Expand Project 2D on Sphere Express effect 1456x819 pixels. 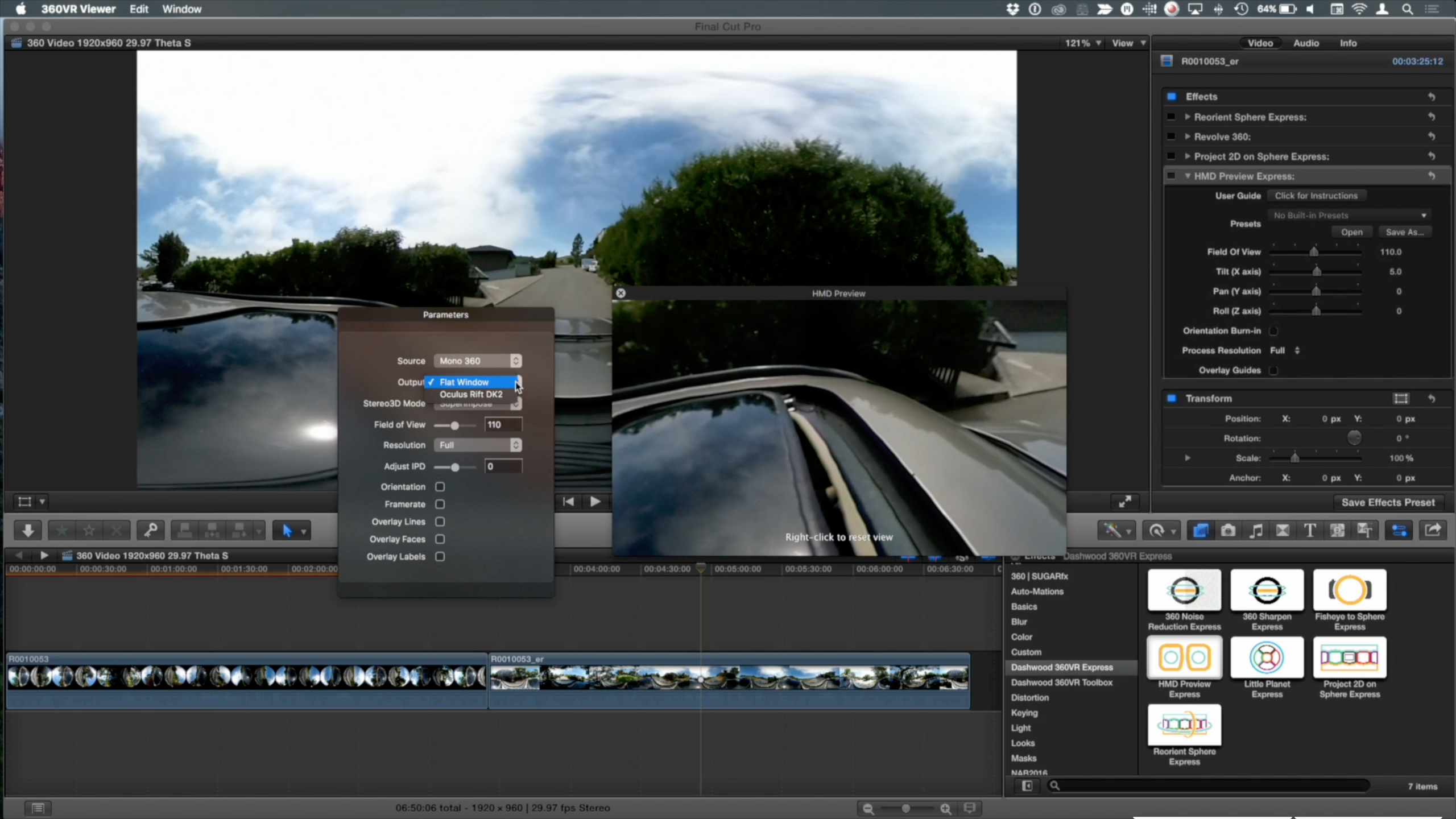[x=1188, y=156]
